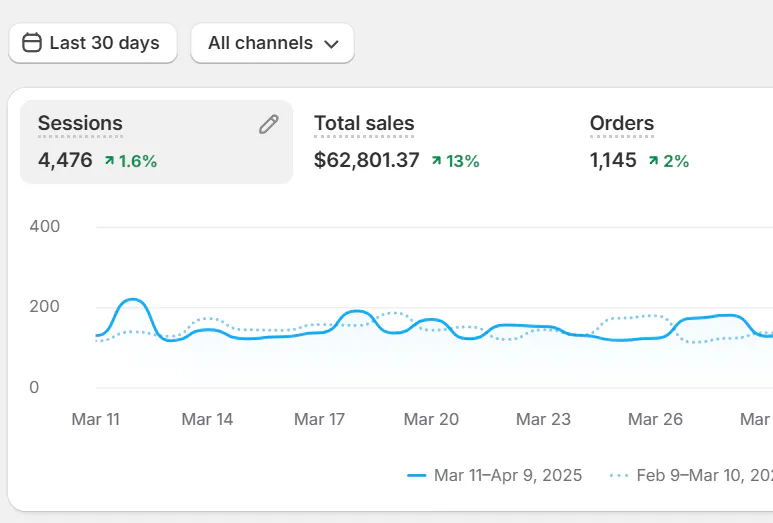This screenshot has width=773, height=523.
Task: Select the Total sales metric
Action: pyautogui.click(x=364, y=123)
